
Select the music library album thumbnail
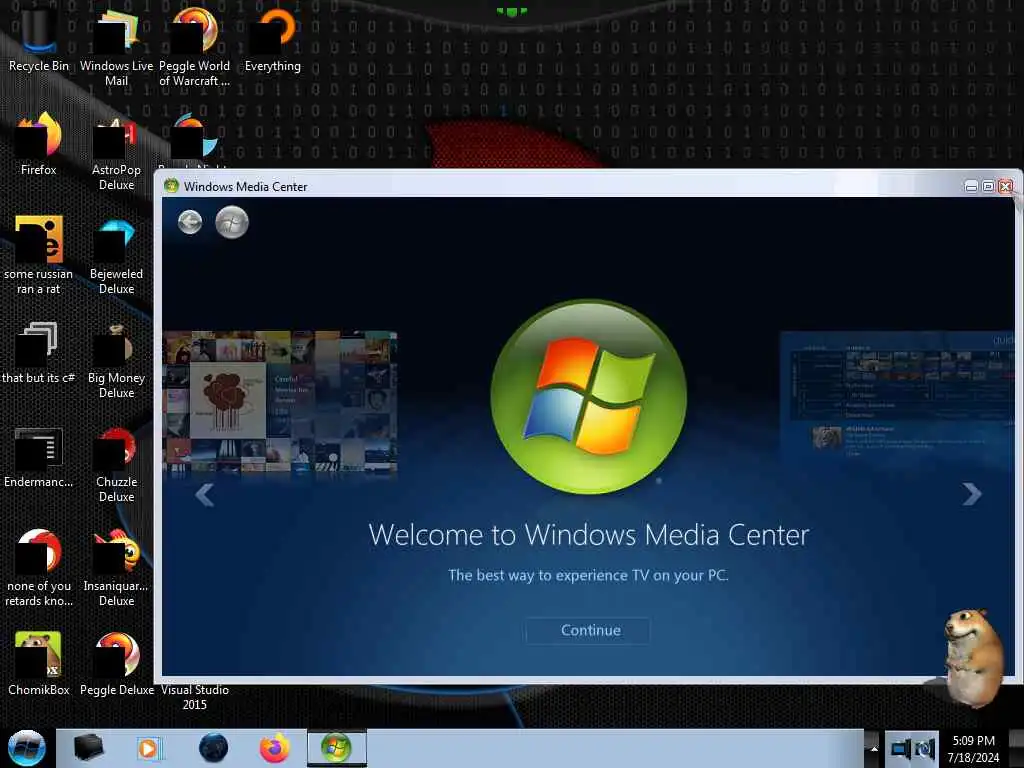click(x=280, y=401)
